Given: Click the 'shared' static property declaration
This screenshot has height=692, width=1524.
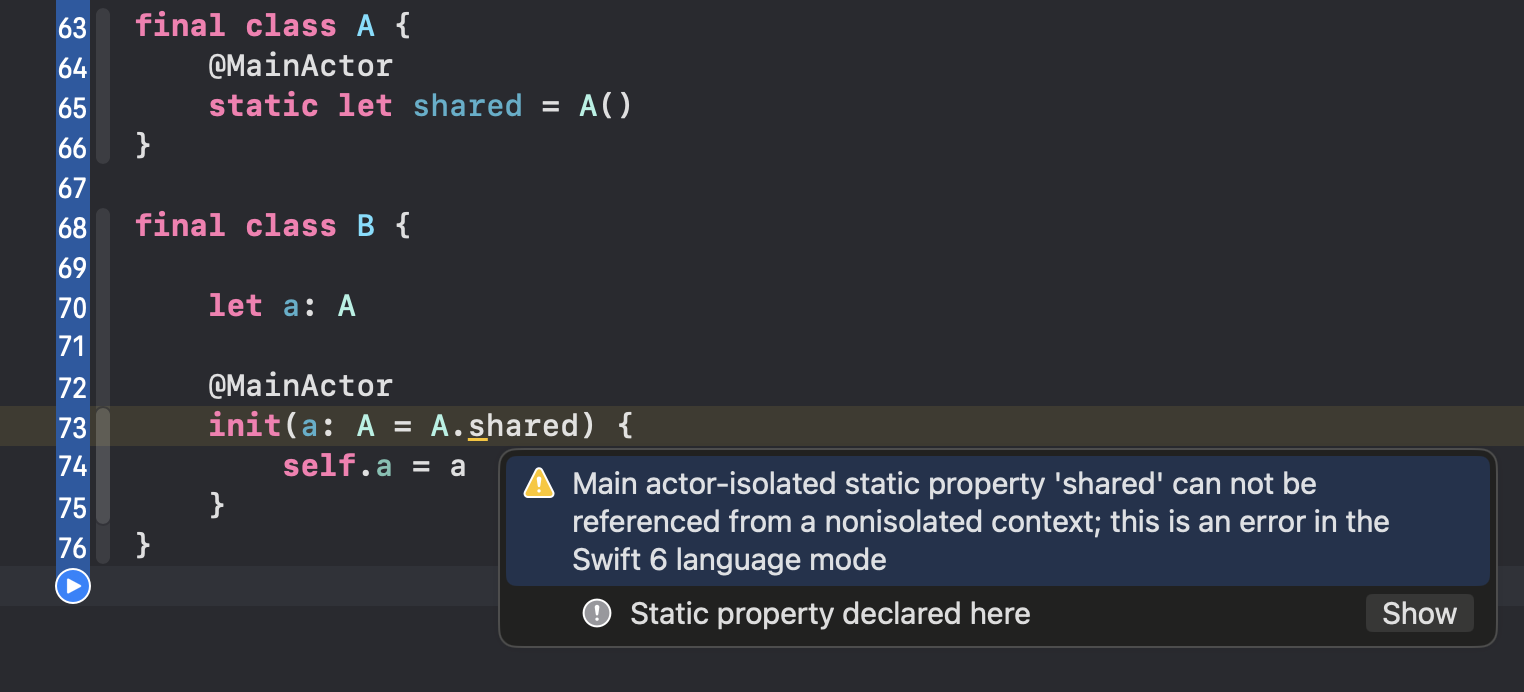Looking at the screenshot, I should click(468, 106).
